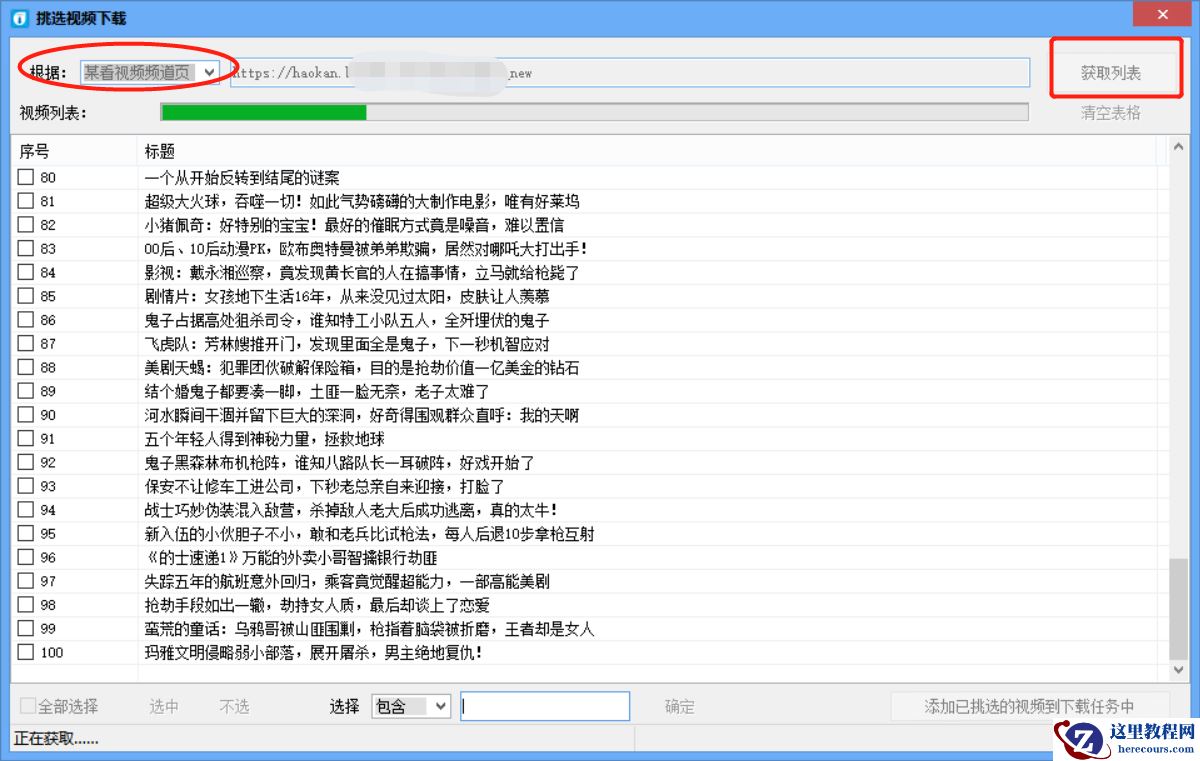Viewport: 1200px width, 761px height.
Task: Click the haokan URL input field
Action: (630, 73)
